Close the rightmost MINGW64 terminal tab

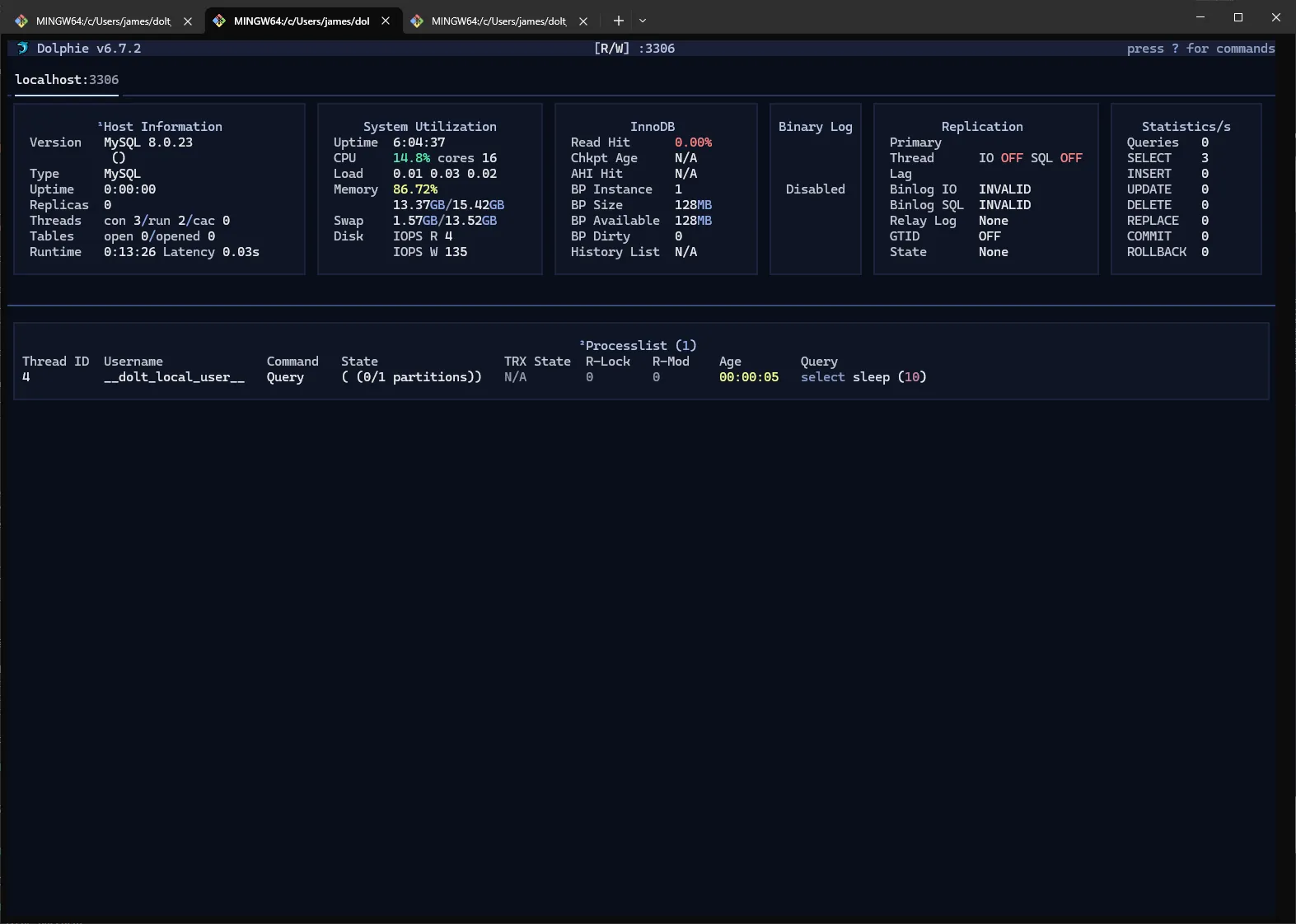pos(583,21)
